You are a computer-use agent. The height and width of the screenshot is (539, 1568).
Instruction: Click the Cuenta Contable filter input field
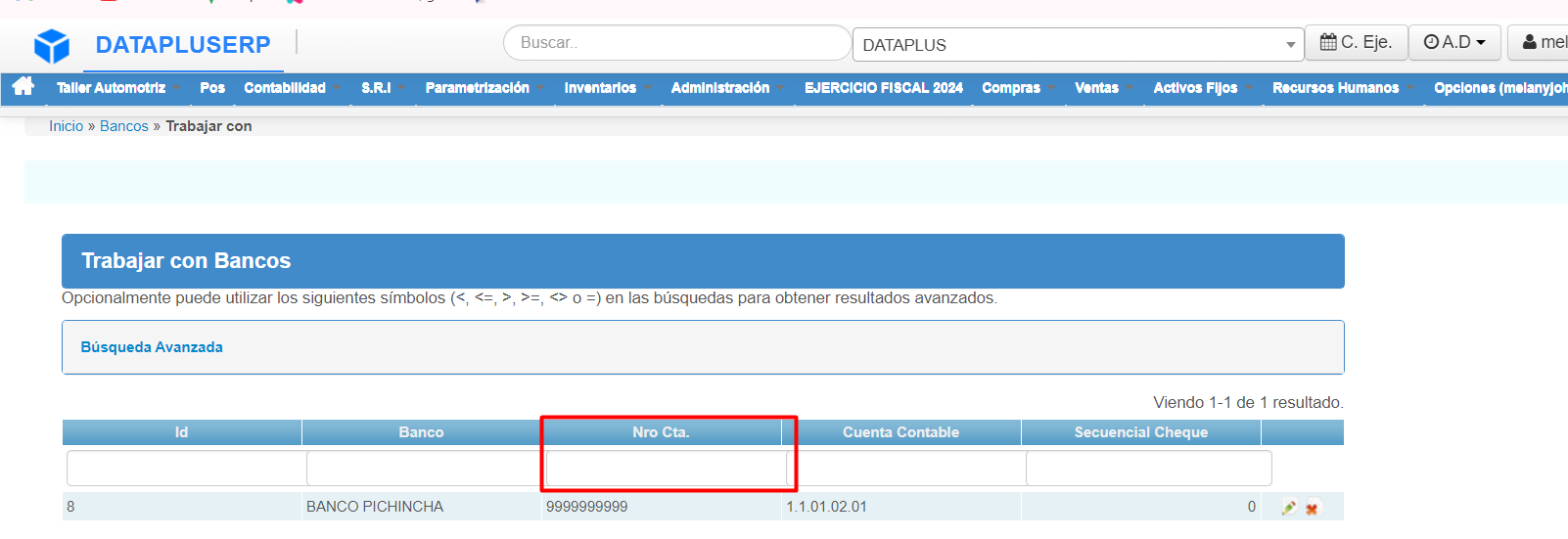(905, 469)
